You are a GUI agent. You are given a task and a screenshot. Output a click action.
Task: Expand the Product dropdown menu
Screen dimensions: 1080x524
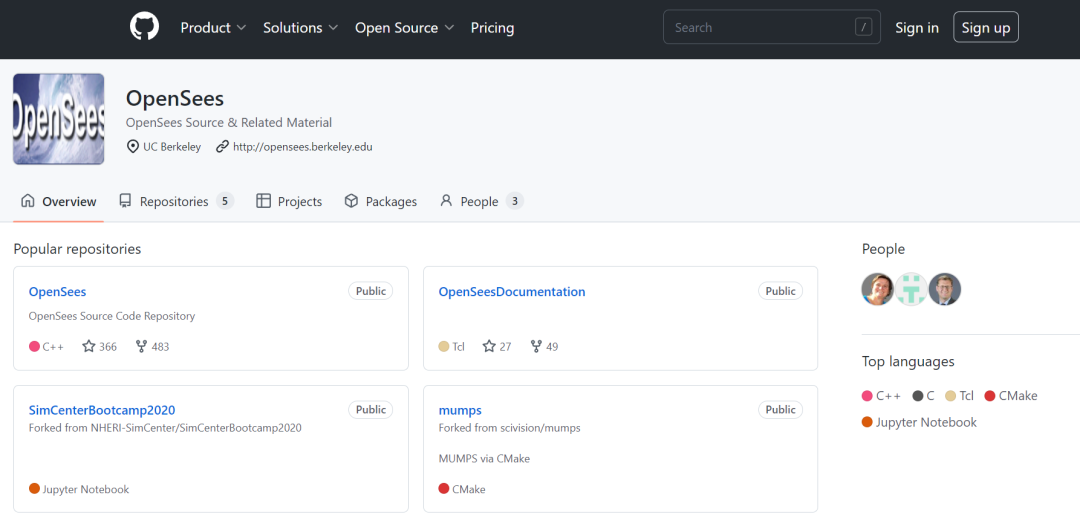(213, 28)
